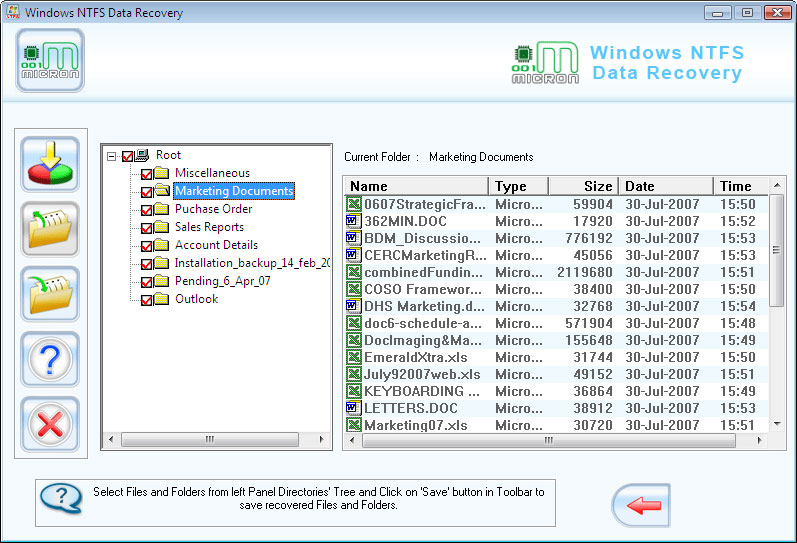The width and height of the screenshot is (797, 543).
Task: Select the Pending_6_Apr_07 folder label
Action: (223, 281)
